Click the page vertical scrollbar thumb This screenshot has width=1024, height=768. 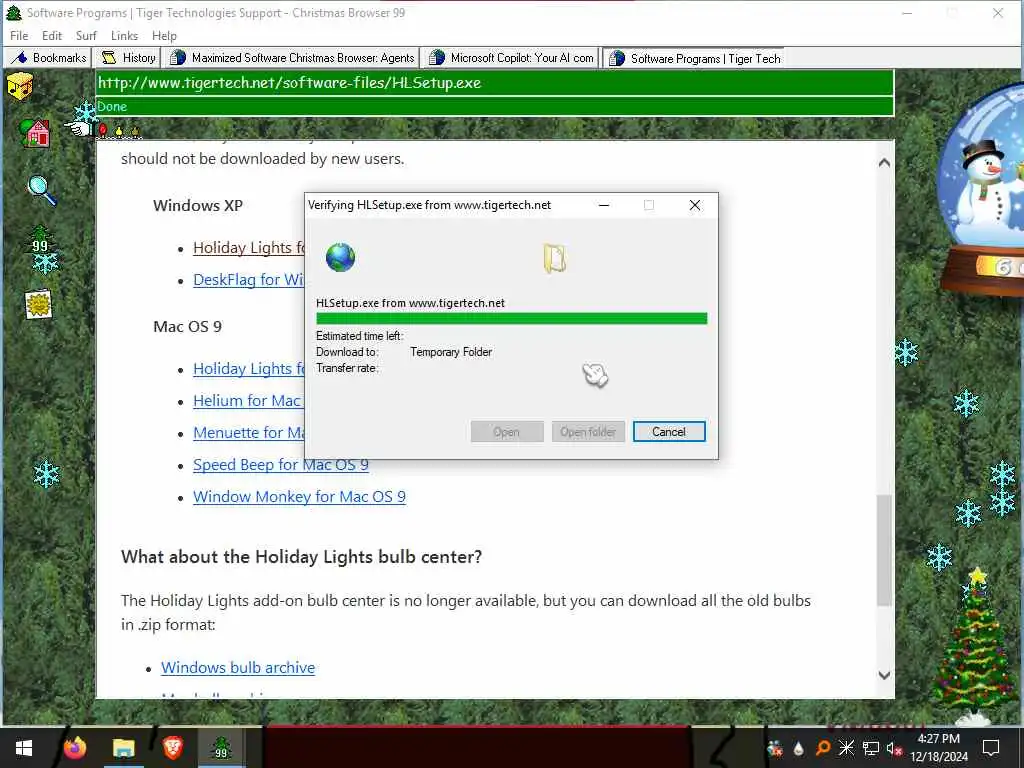(884, 551)
